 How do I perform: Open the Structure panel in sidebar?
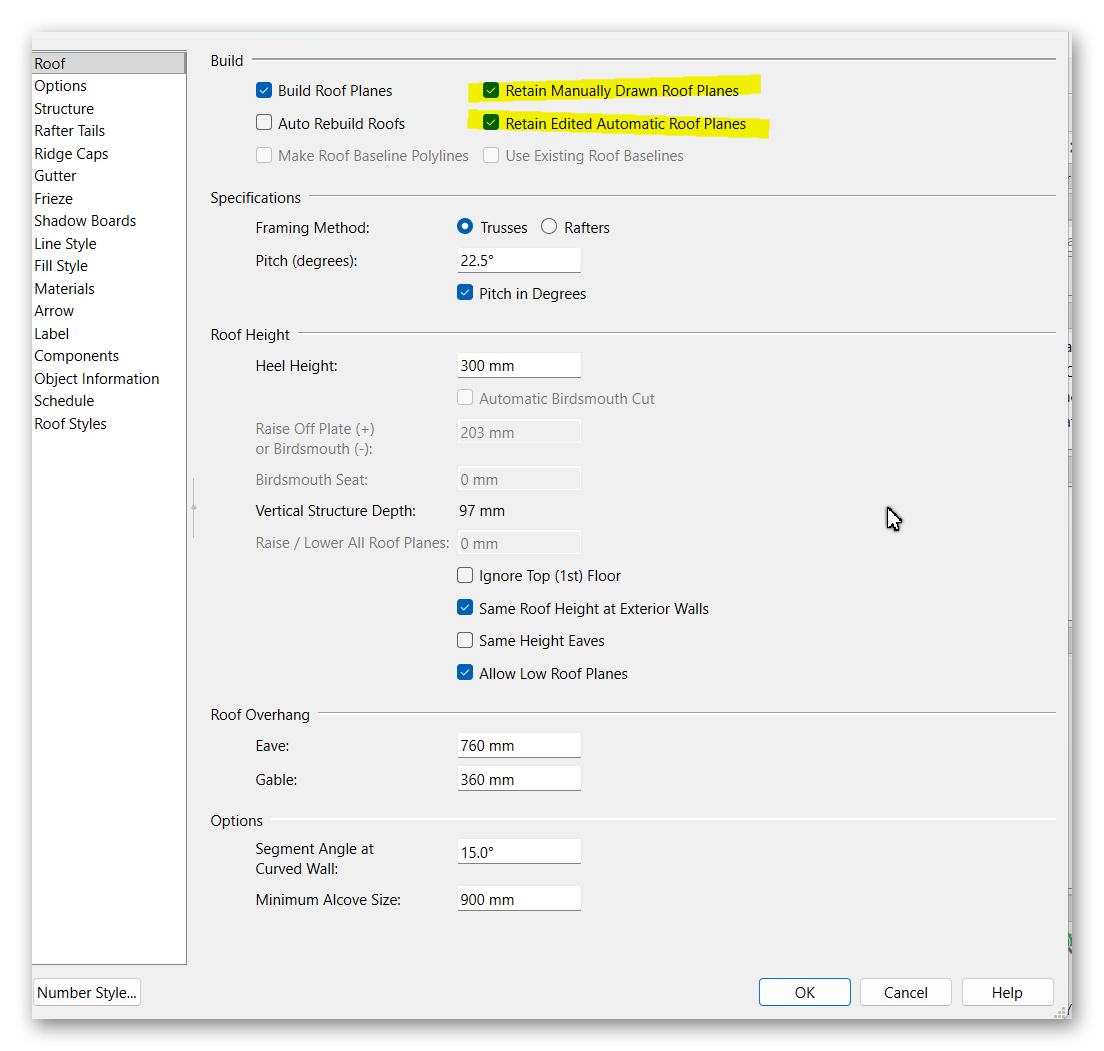[x=64, y=109]
